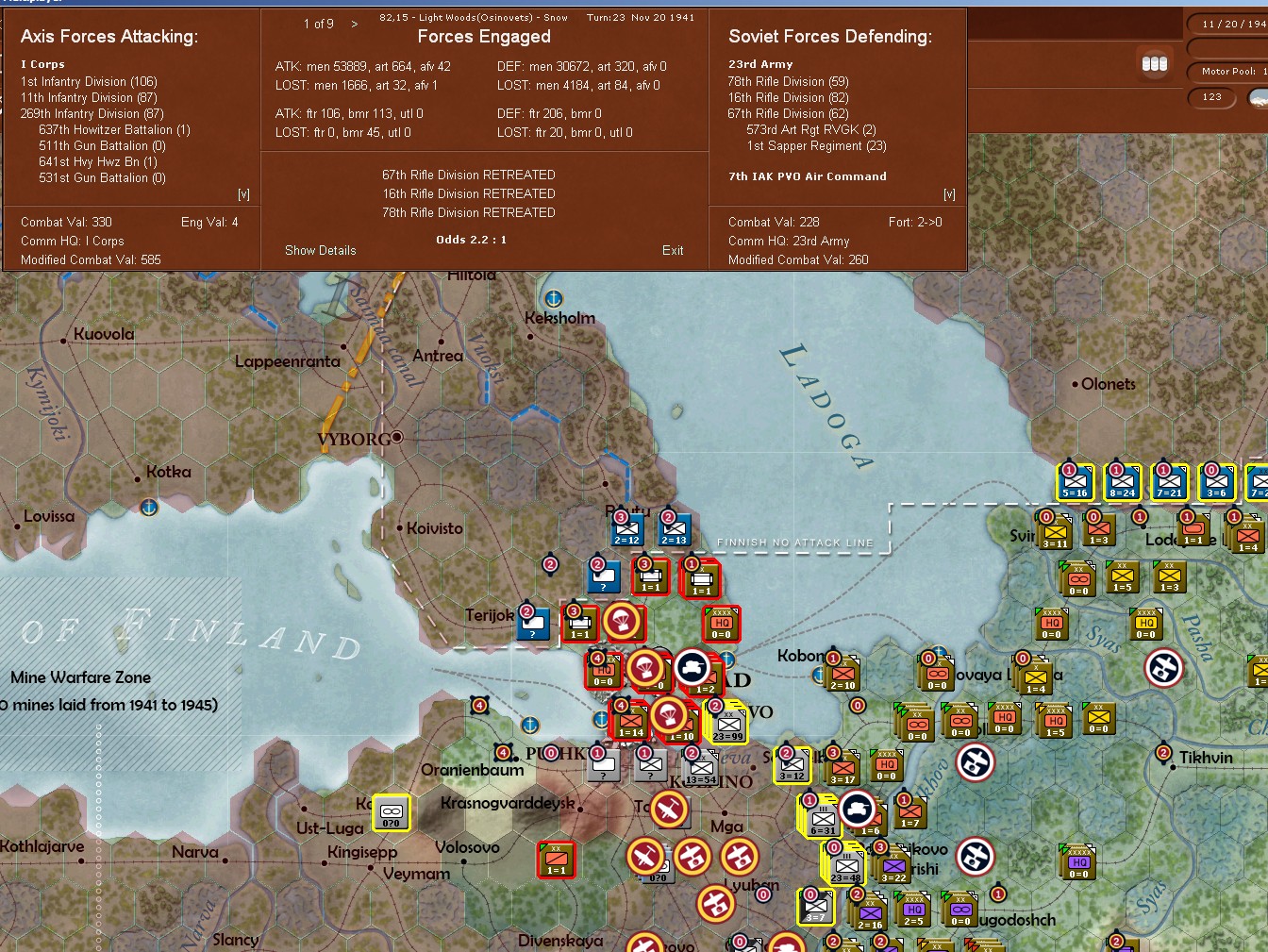This screenshot has height=952, width=1268.
Task: Select the Finnish unit counter labeled 8=24
Action: click(x=1123, y=483)
